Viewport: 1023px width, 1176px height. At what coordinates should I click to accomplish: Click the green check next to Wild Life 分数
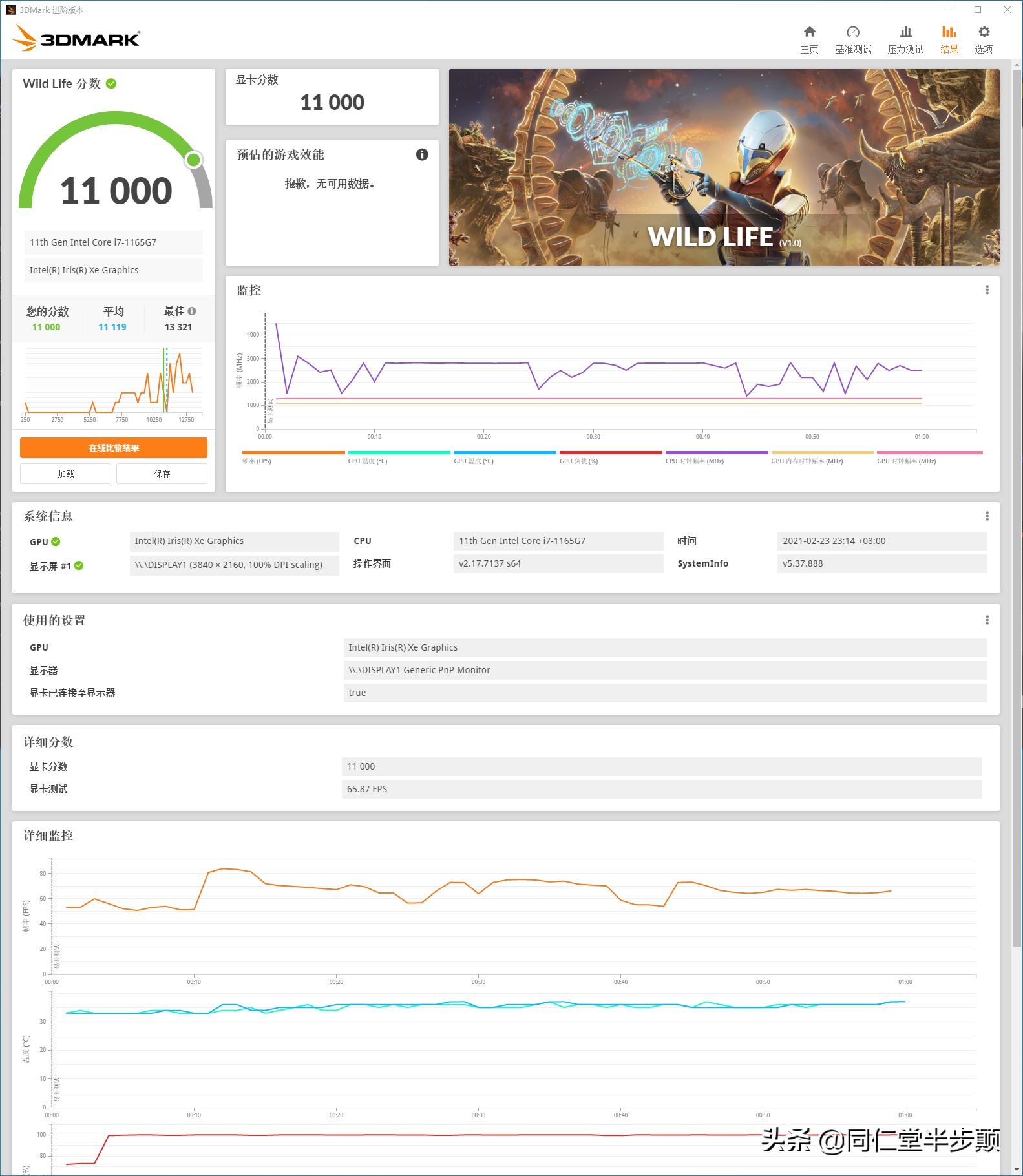click(111, 84)
